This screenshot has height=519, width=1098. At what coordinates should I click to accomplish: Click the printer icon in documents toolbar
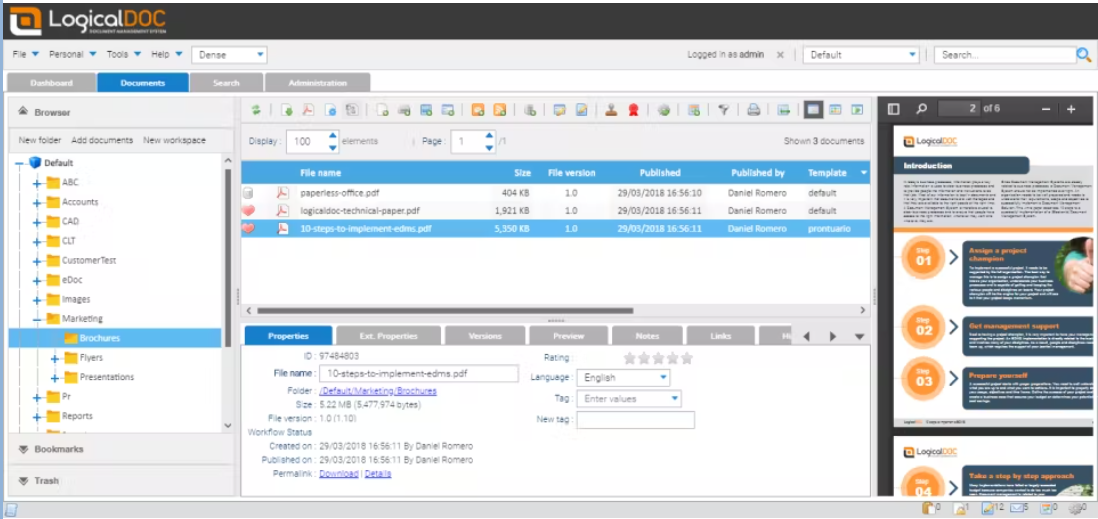coord(754,110)
